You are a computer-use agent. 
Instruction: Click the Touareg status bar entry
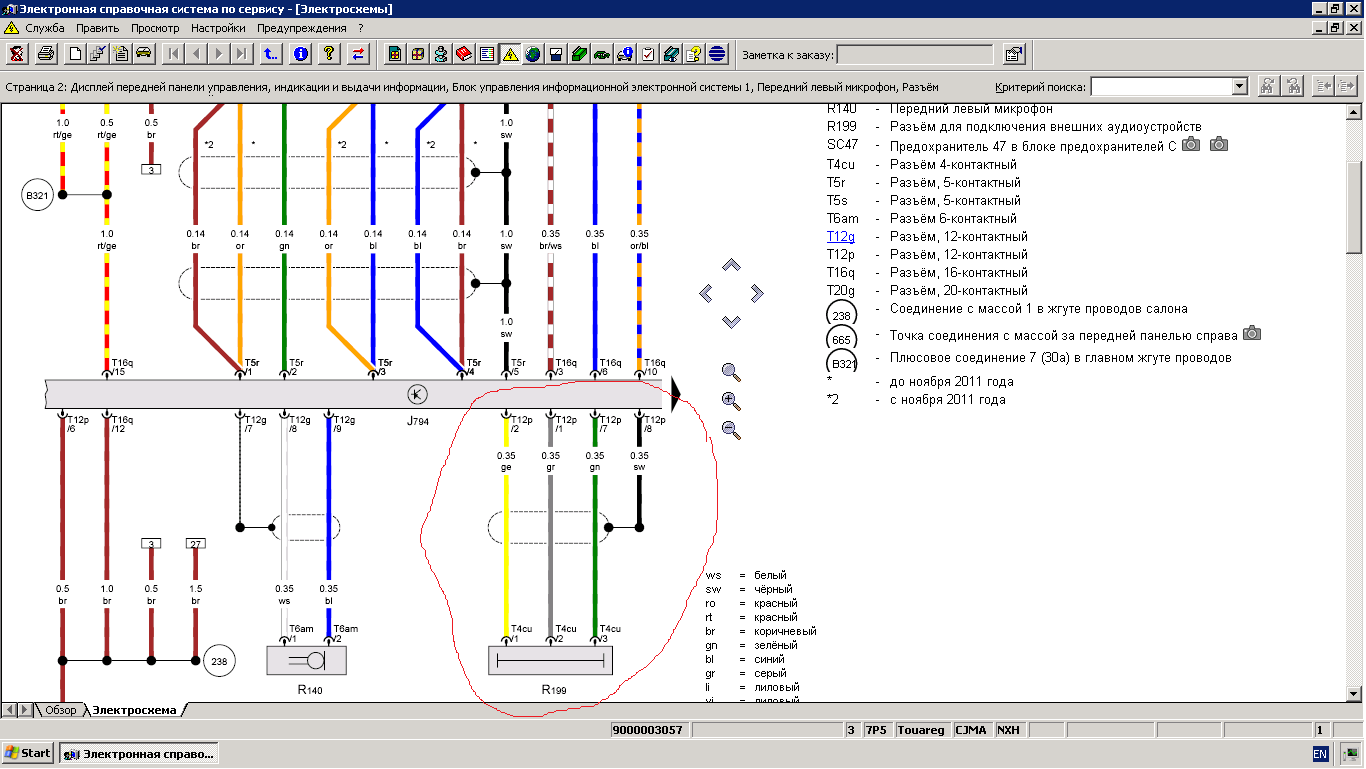coord(921,730)
